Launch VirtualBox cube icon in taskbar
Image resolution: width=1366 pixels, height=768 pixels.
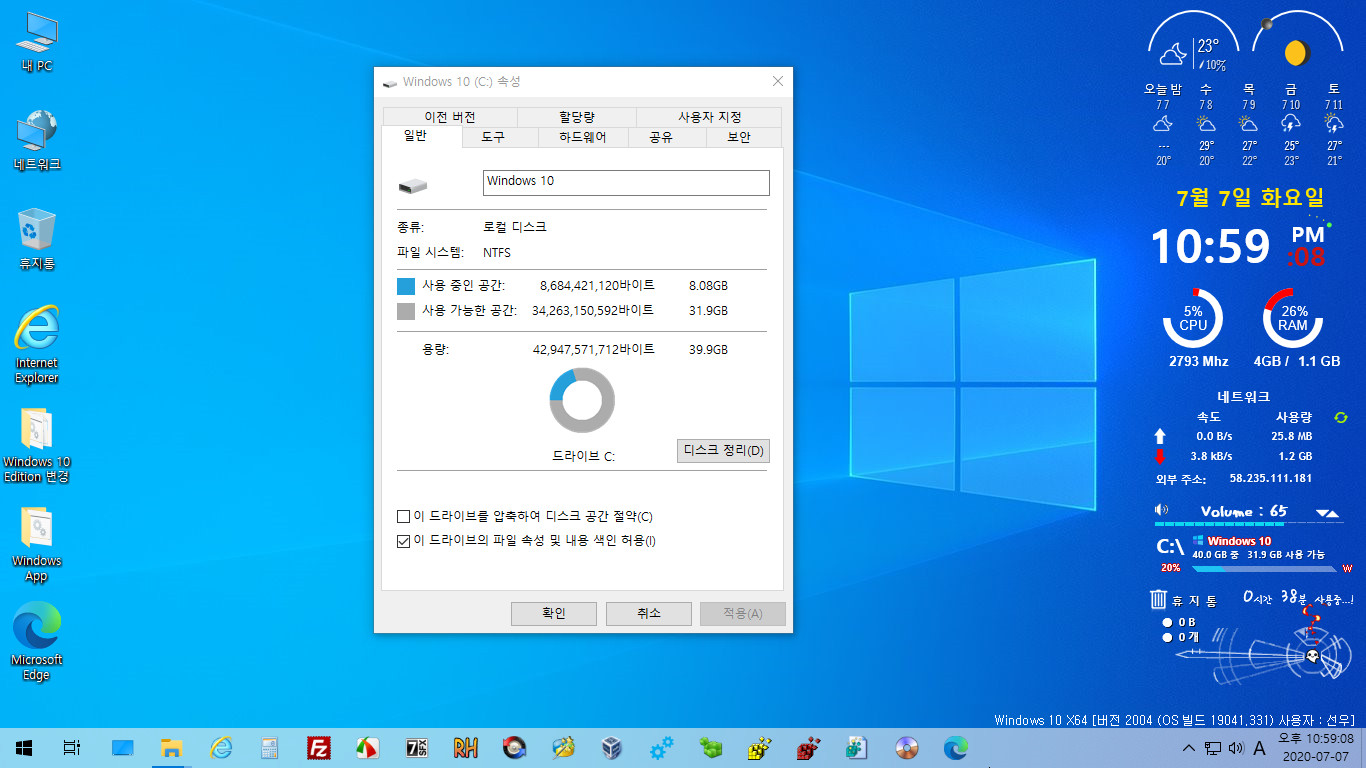[613, 747]
